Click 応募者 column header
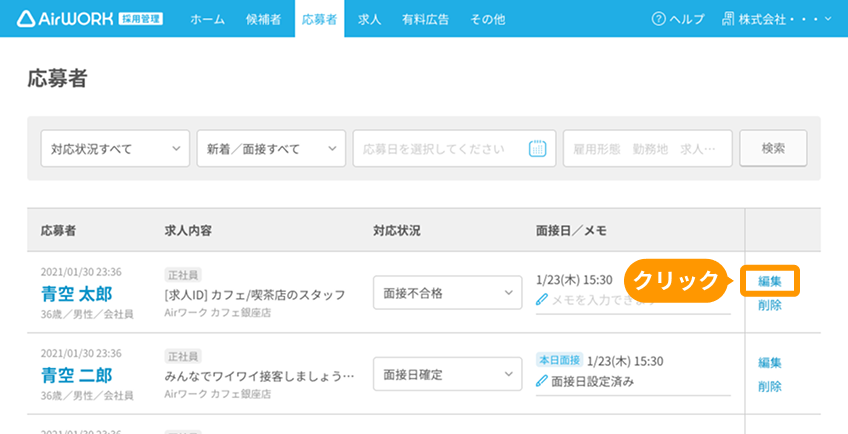 coord(58,231)
